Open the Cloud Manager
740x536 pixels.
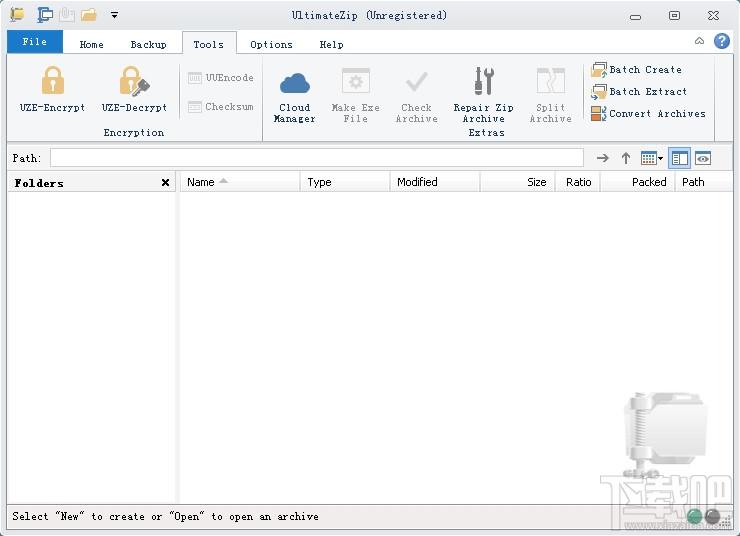[294, 98]
